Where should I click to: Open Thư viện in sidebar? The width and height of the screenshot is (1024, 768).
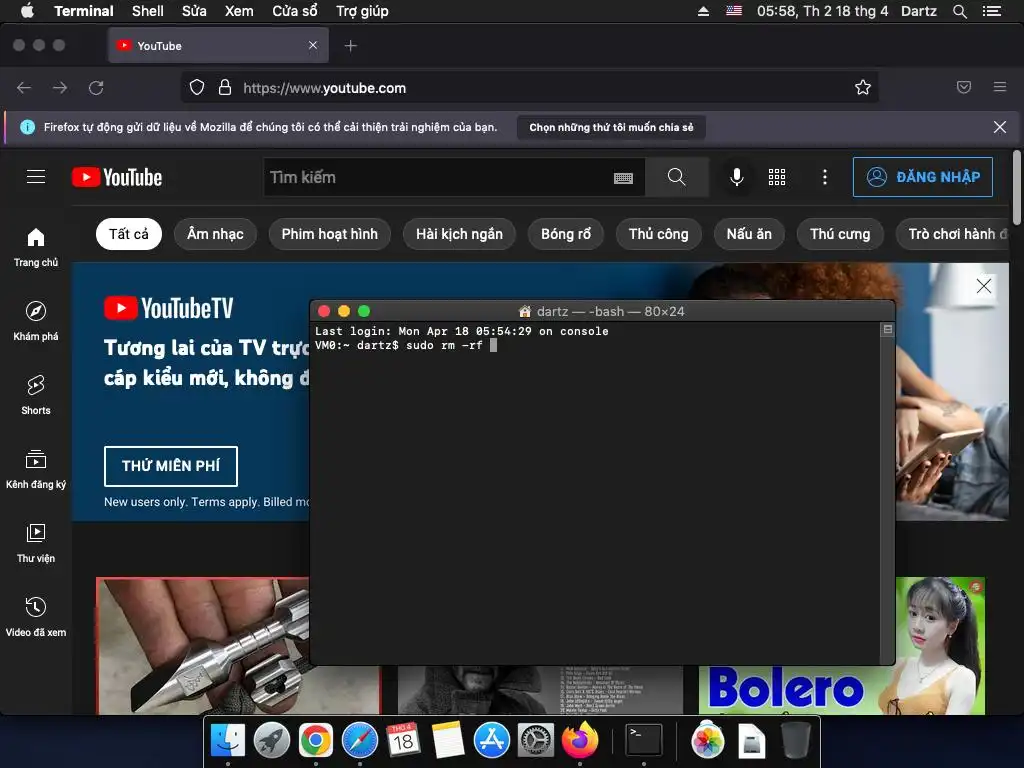click(x=36, y=543)
